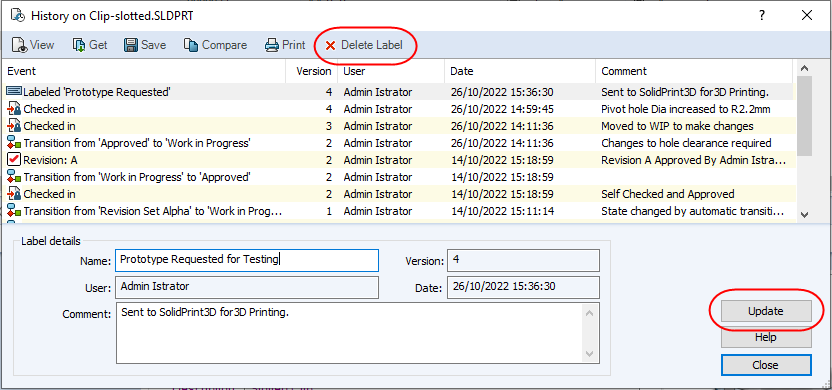Select the version 4 'Checked in' row

[x=400, y=109]
